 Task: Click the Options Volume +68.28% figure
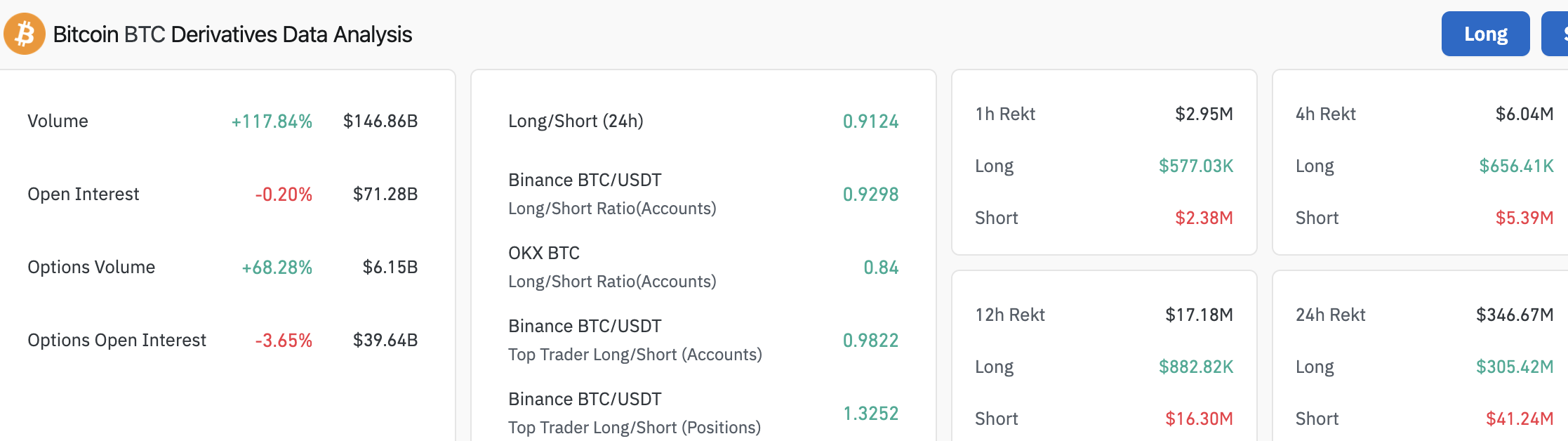point(277,268)
